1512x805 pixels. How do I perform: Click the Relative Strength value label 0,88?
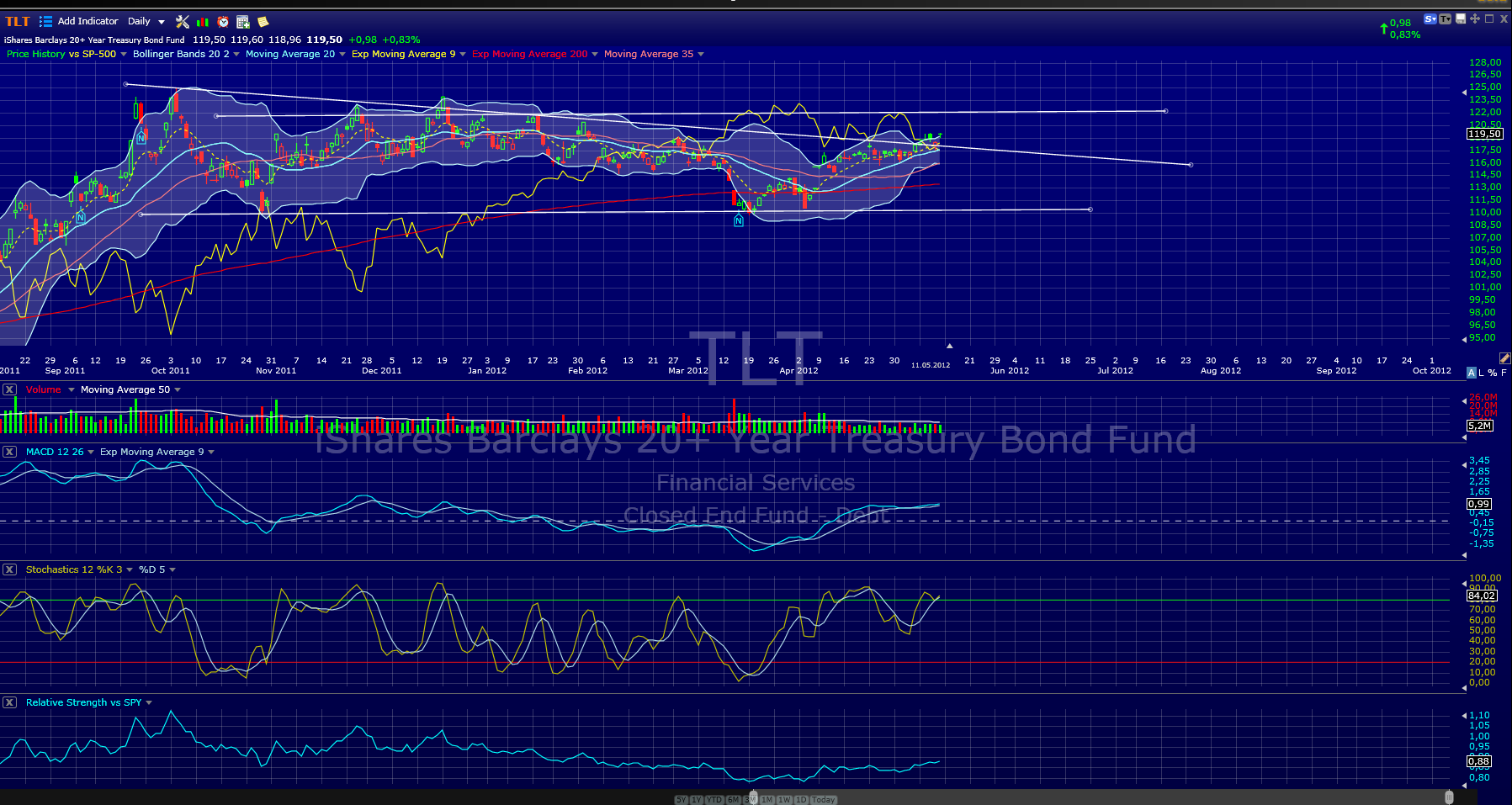point(1479,761)
